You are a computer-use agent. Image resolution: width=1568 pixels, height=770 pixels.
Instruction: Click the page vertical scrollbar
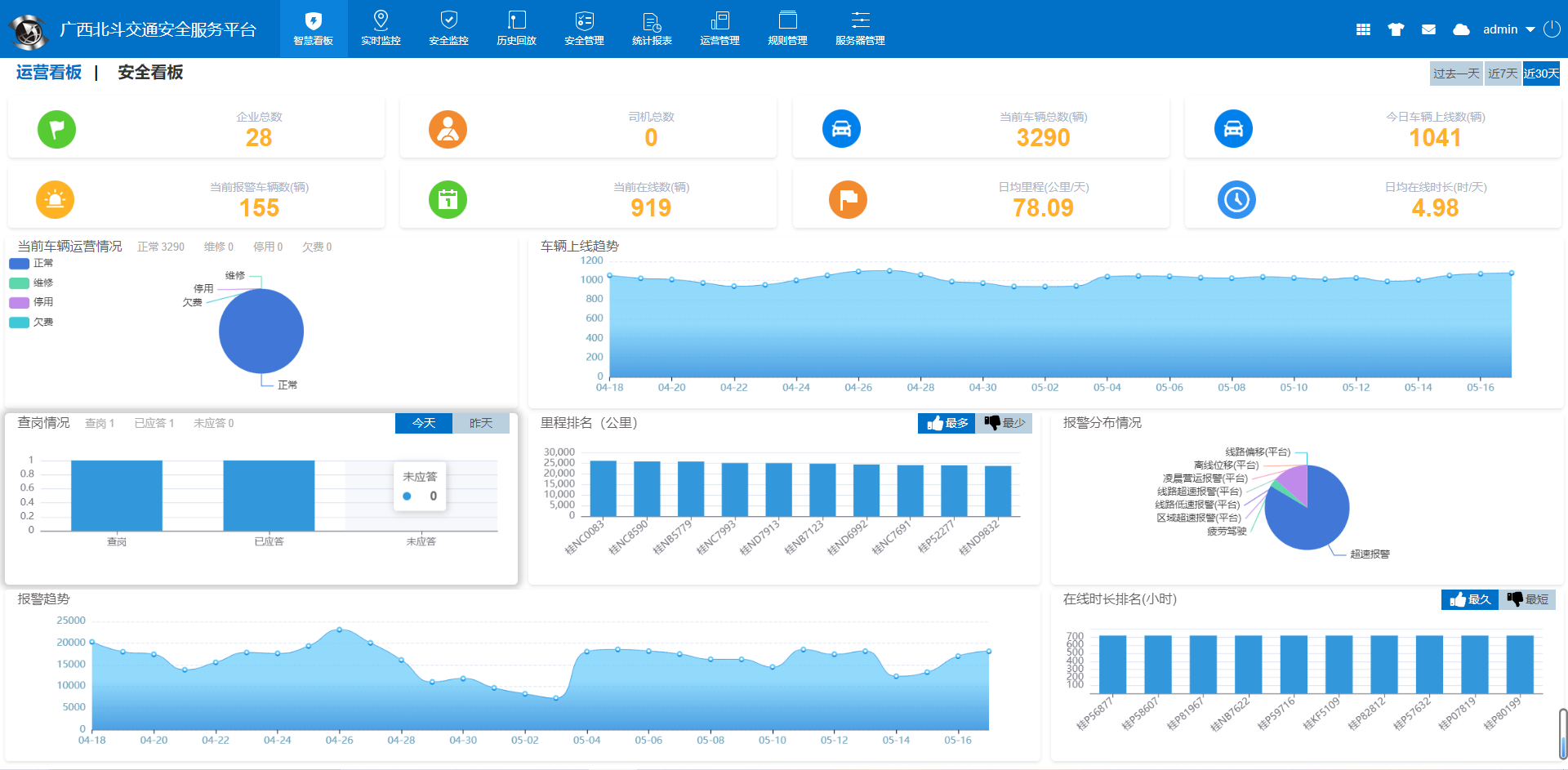tap(1562, 733)
